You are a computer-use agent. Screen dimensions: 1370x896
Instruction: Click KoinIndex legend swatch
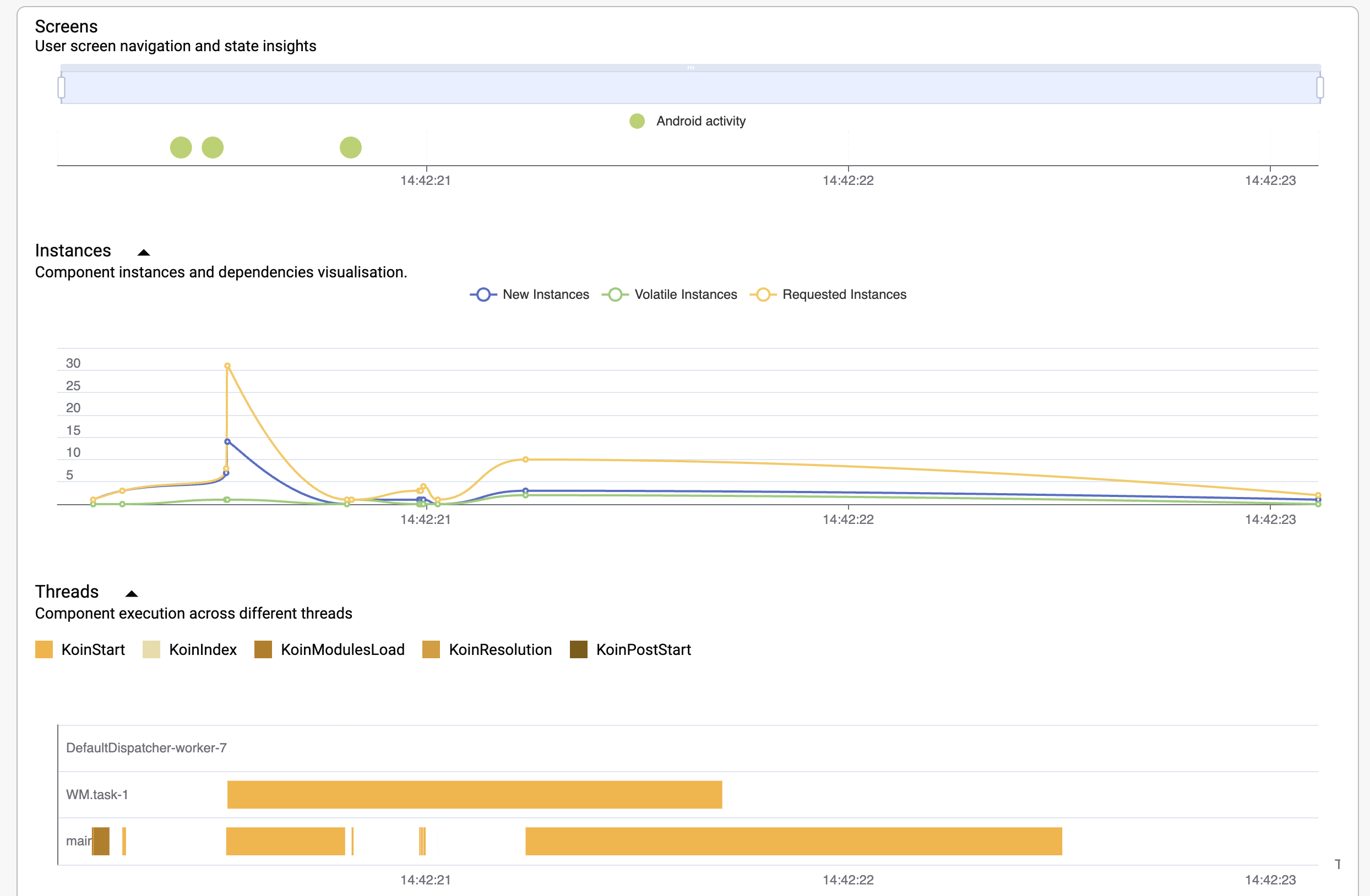(151, 649)
